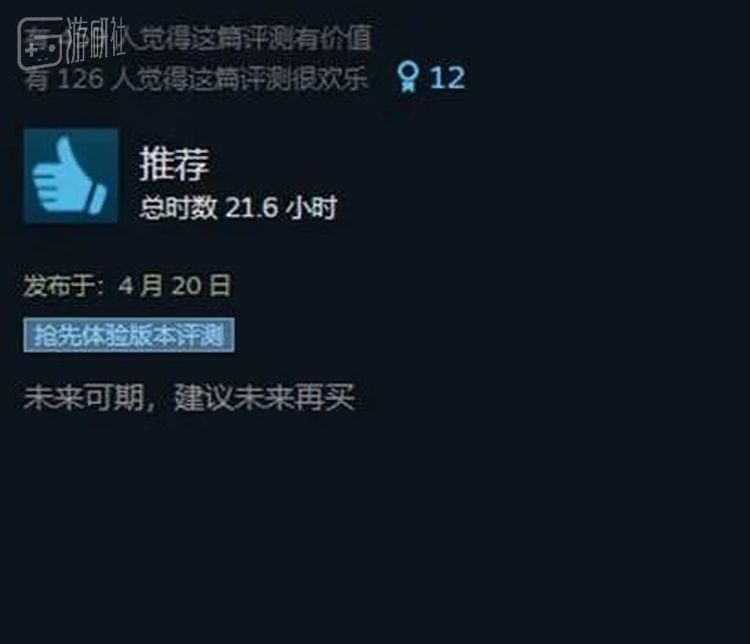This screenshot has height=644, width=750.
Task: Click the 有价值 helpful word
Action: point(333,37)
